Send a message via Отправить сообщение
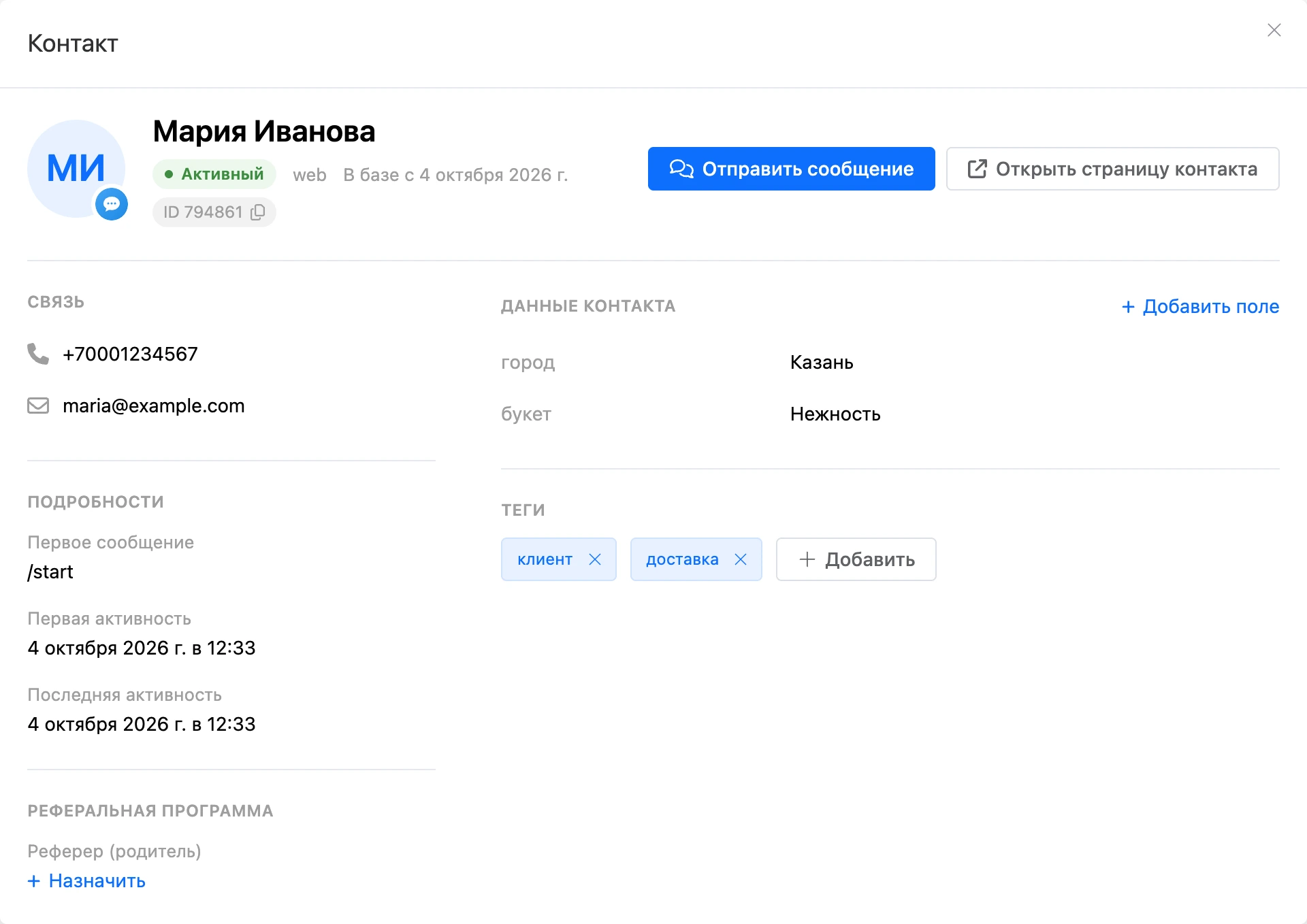This screenshot has height=924, width=1307. click(x=791, y=169)
